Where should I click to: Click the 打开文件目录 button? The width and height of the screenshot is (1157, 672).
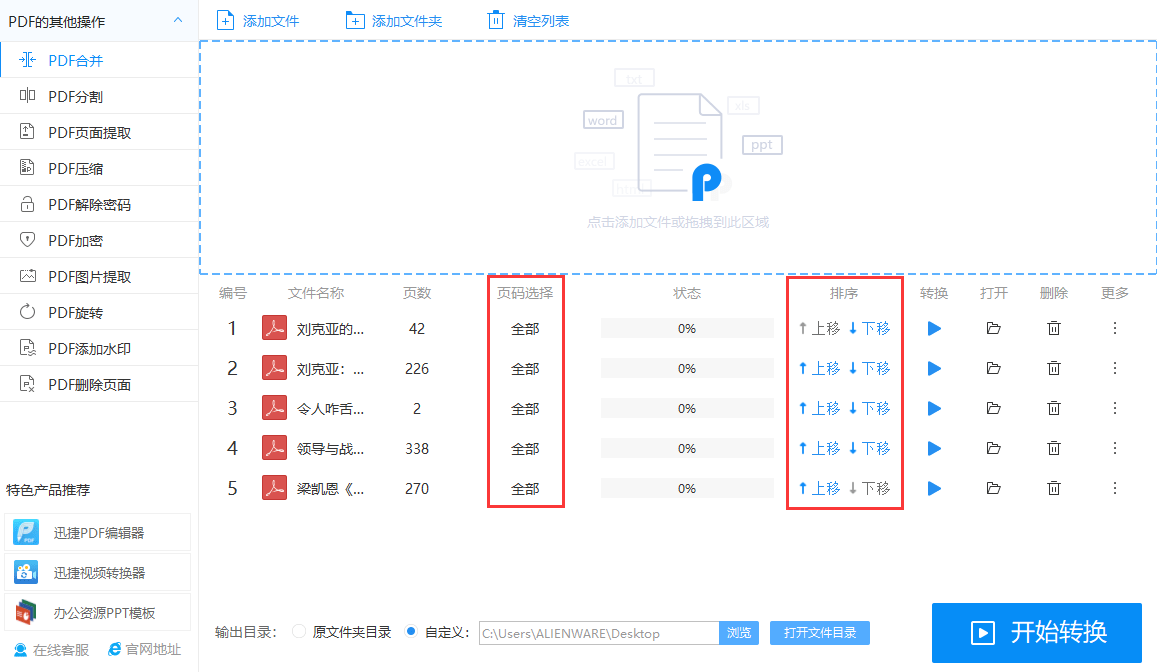820,633
